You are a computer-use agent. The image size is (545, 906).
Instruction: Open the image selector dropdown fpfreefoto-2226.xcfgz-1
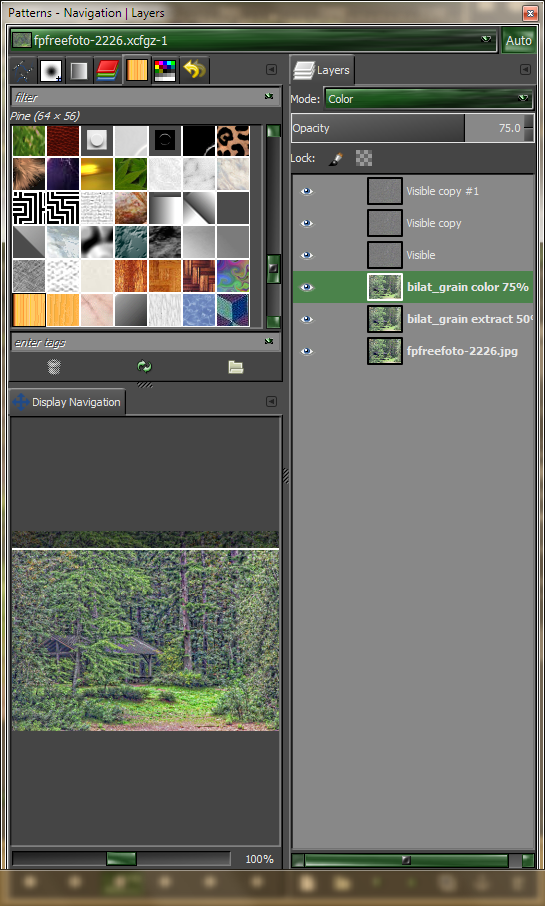coord(254,40)
